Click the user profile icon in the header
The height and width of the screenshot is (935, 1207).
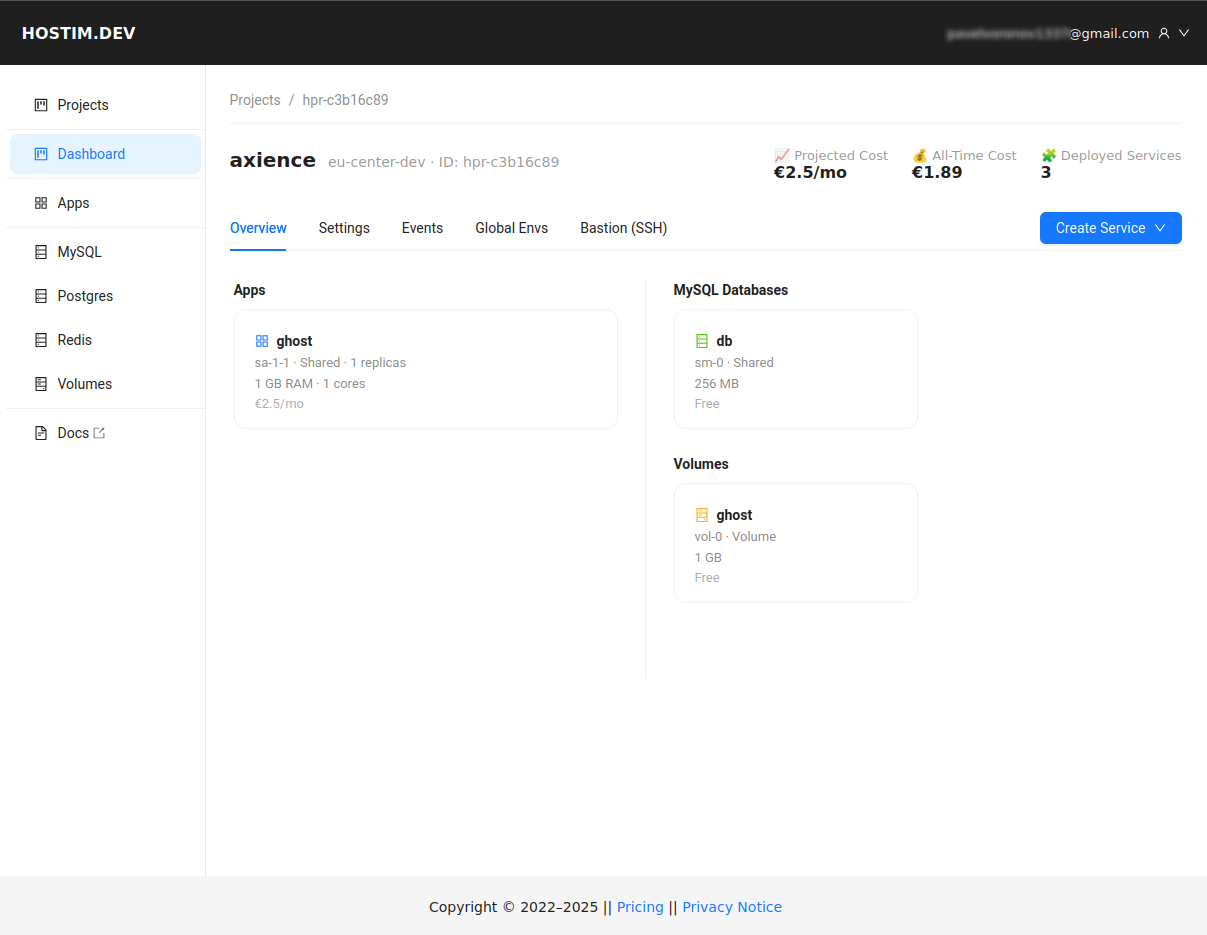1163,32
